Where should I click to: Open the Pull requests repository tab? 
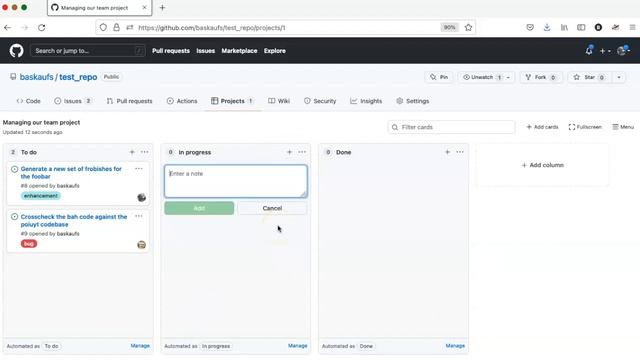click(129, 101)
